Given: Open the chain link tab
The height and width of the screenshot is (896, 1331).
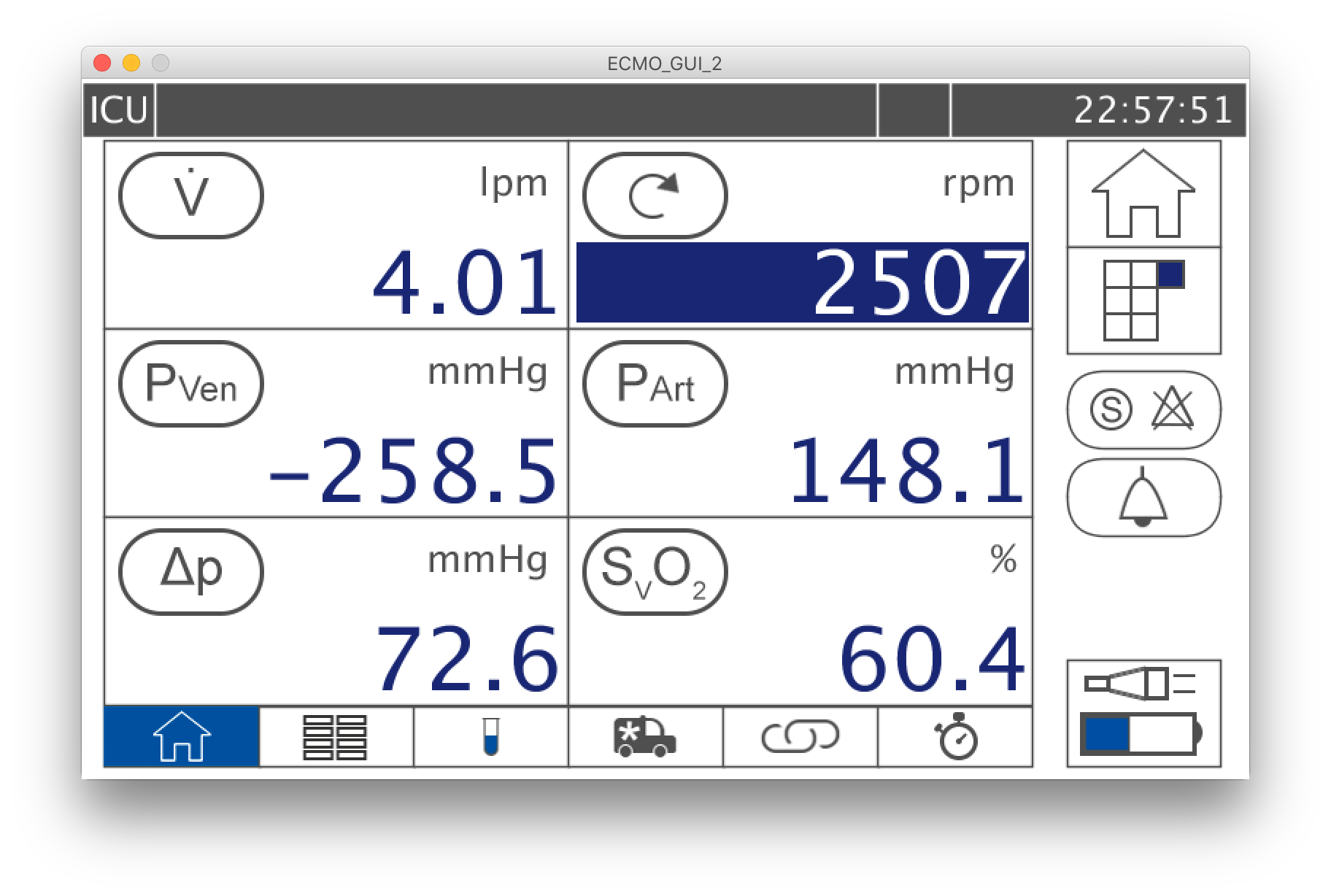Looking at the screenshot, I should point(800,737).
